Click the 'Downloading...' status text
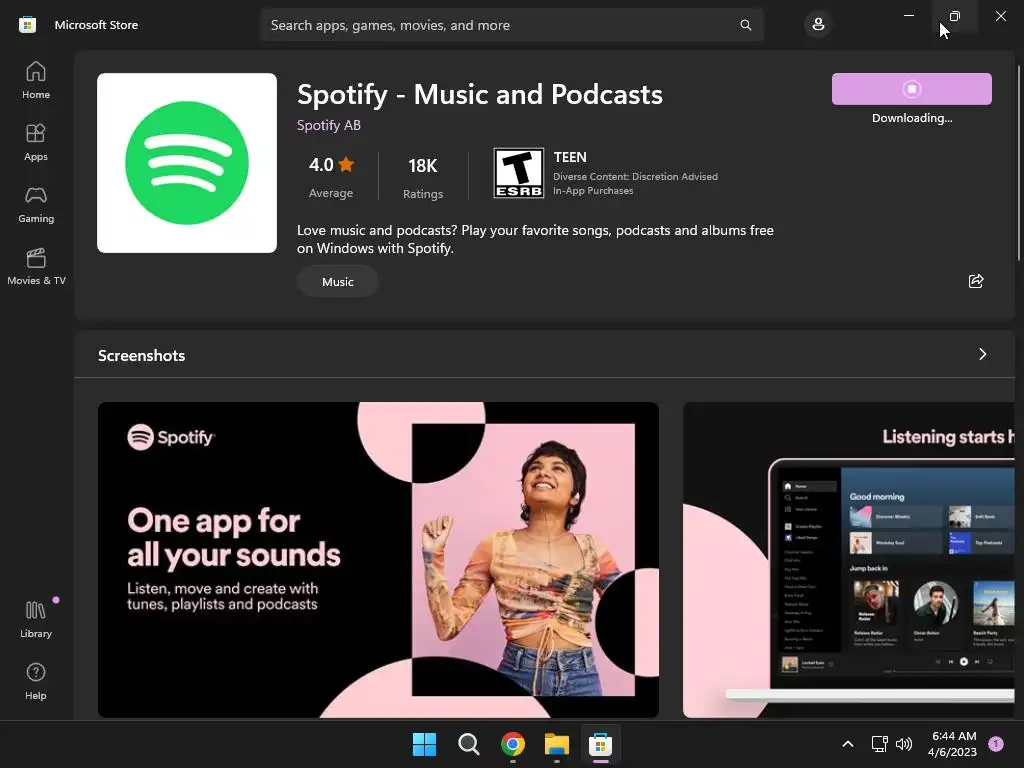 click(912, 118)
